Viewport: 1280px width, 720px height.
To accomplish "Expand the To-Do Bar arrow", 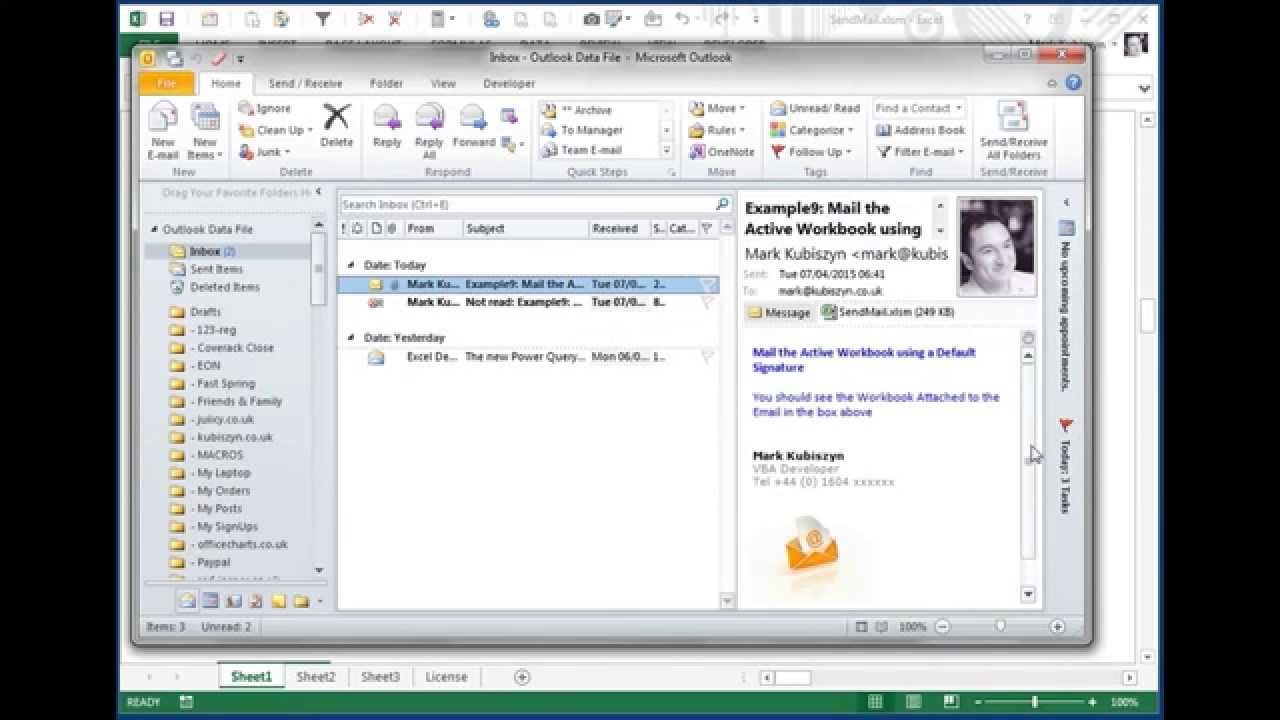I will click(1066, 202).
